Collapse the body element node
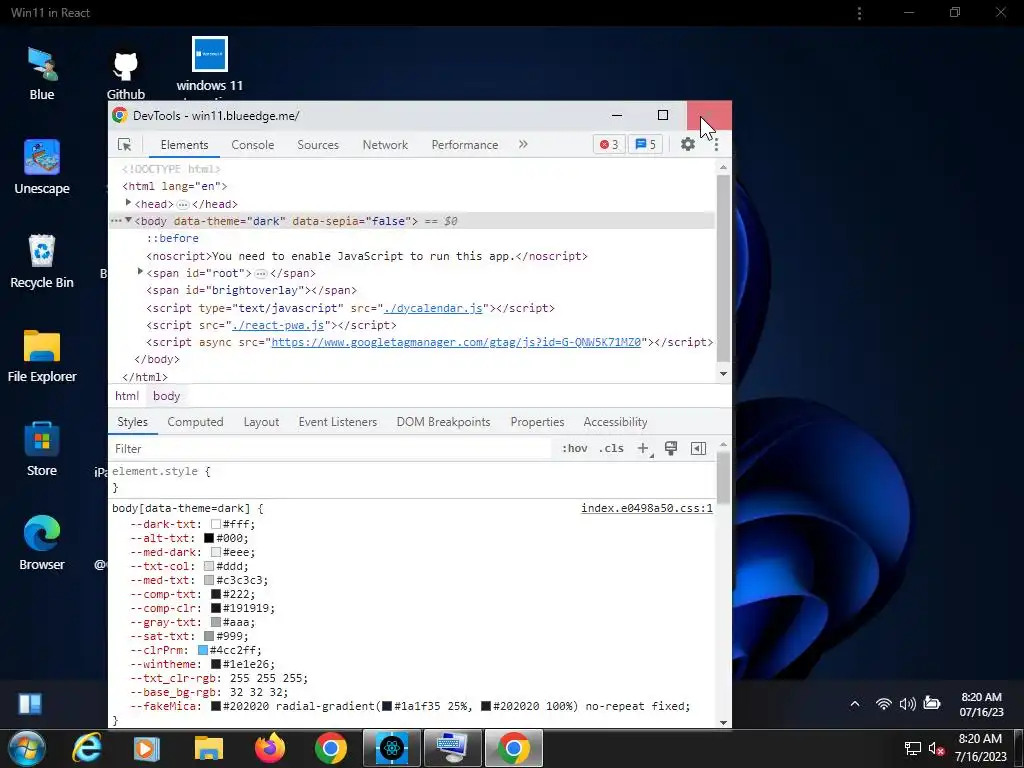Viewport: 1024px width, 768px height. (x=129, y=221)
